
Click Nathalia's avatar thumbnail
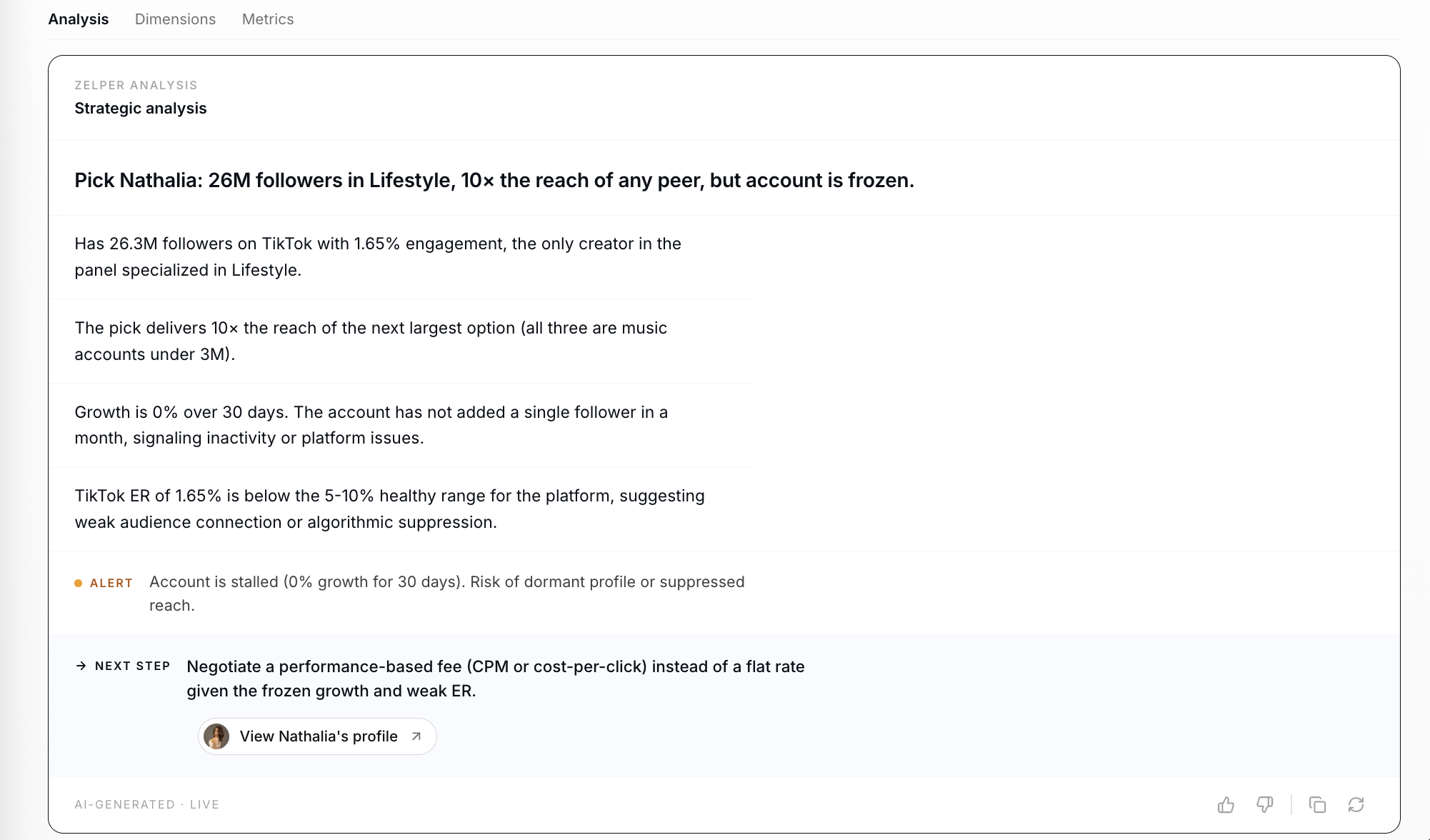click(x=216, y=736)
